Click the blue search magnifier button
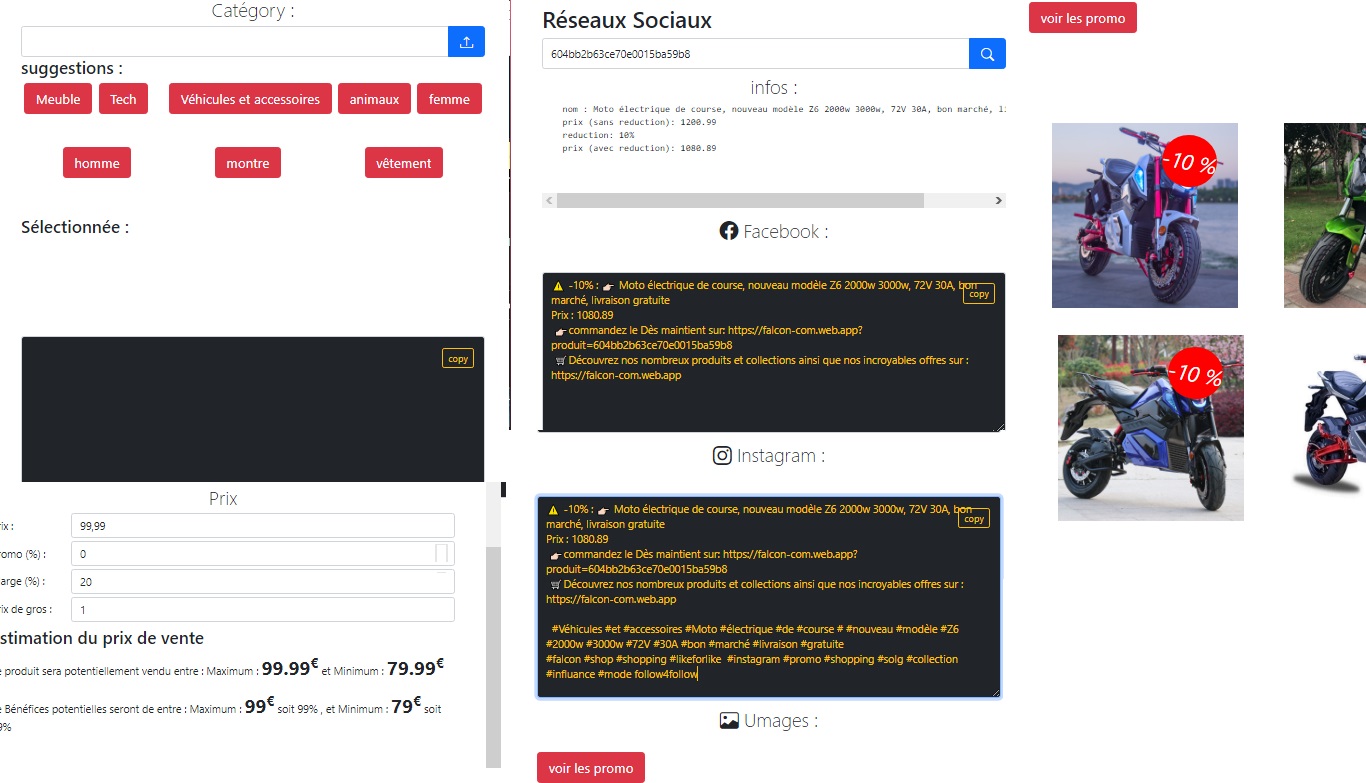 (987, 54)
